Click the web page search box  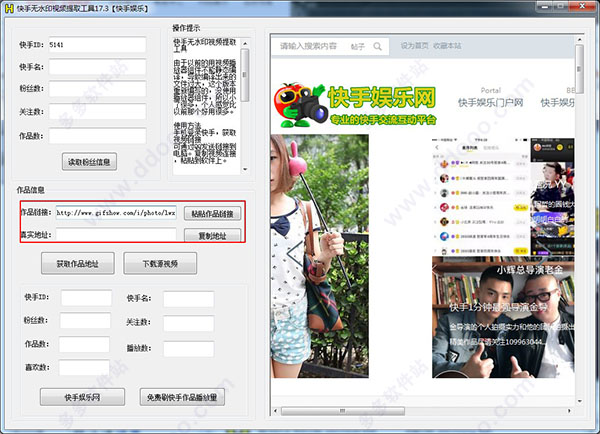[x=308, y=46]
